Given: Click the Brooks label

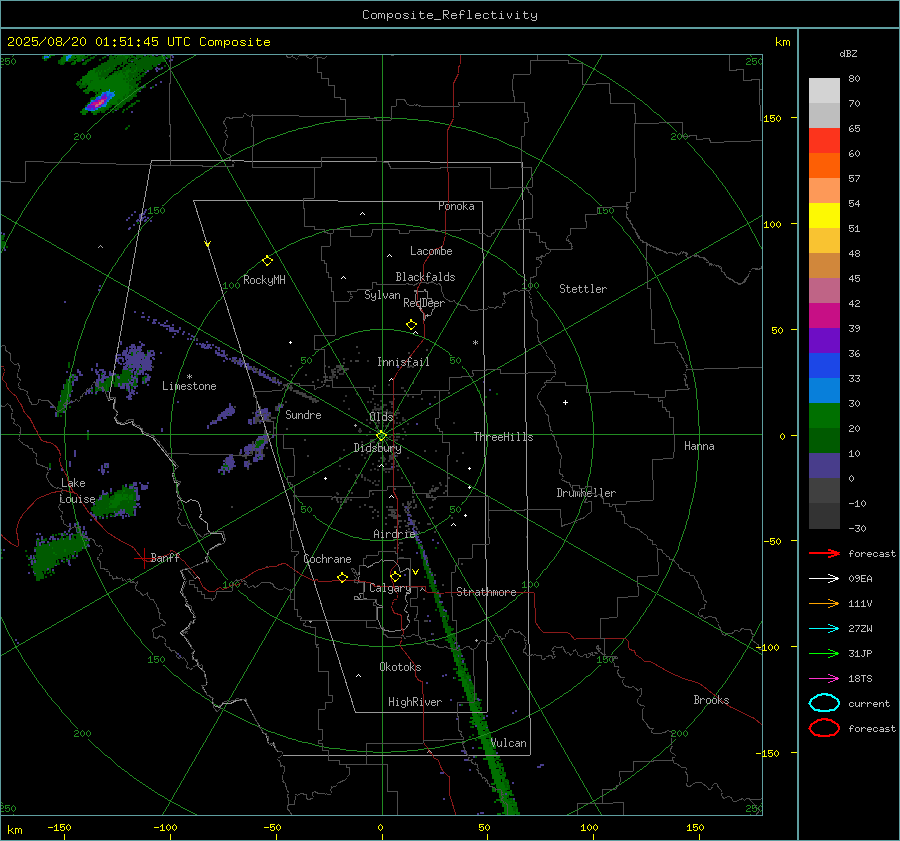Looking at the screenshot, I should (x=711, y=700).
